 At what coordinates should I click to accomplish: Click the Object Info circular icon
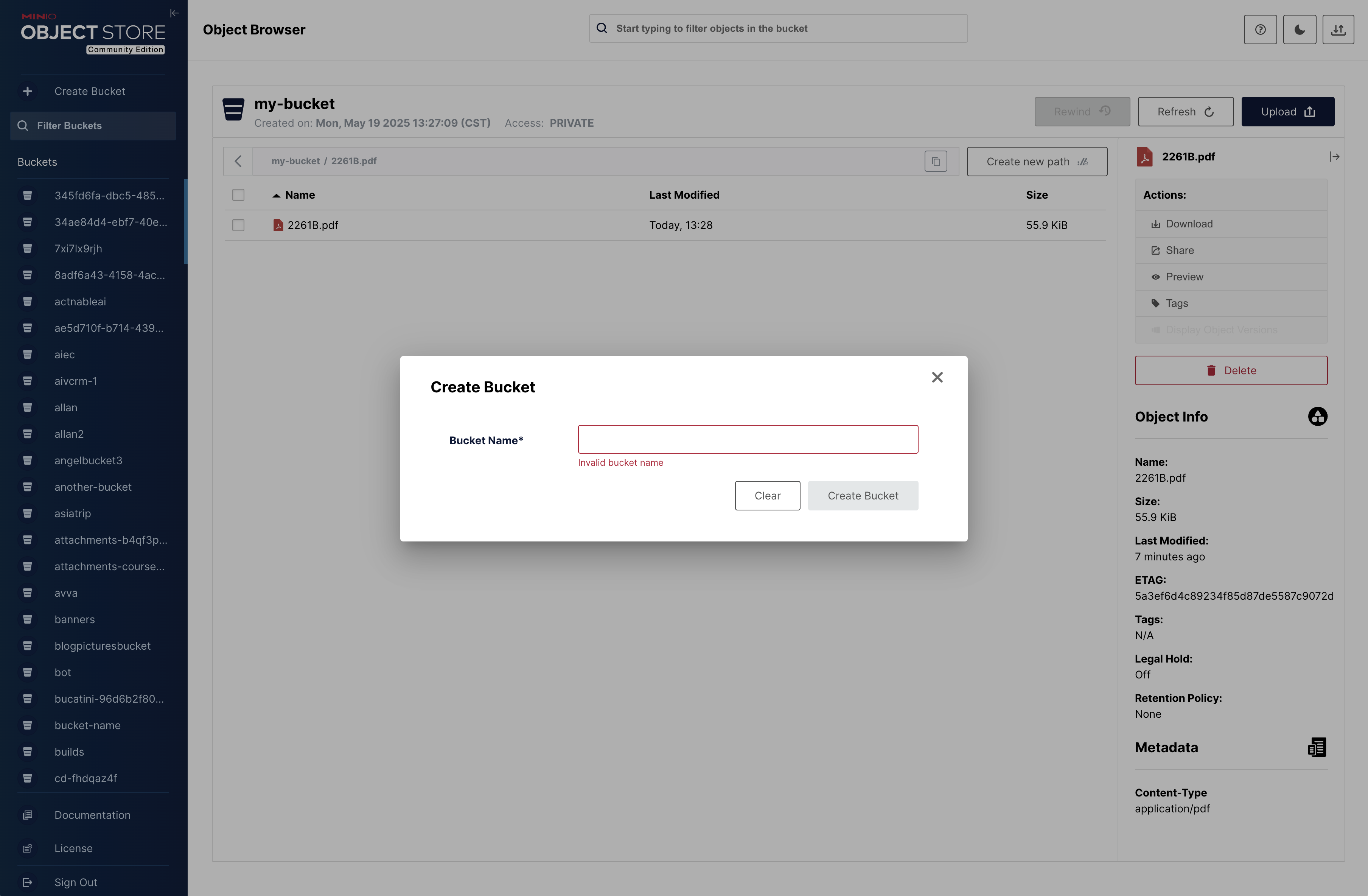tap(1317, 416)
